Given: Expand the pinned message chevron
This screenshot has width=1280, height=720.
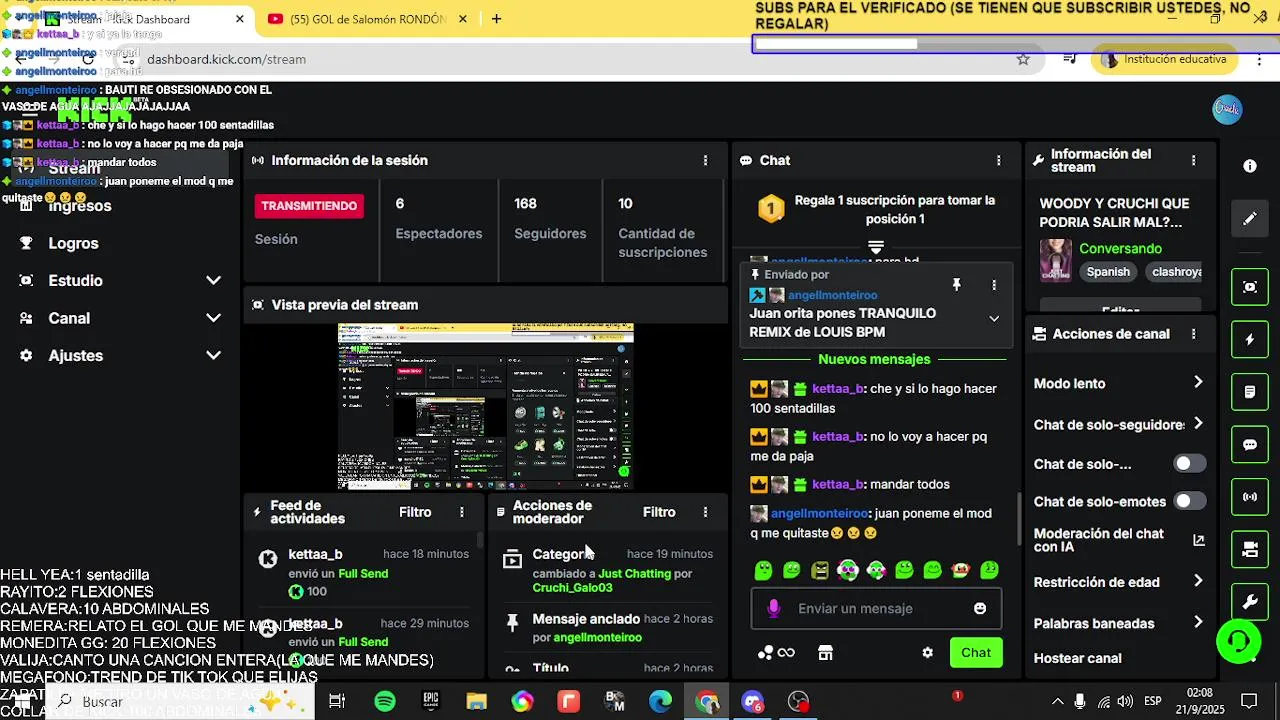Looking at the screenshot, I should tap(994, 319).
